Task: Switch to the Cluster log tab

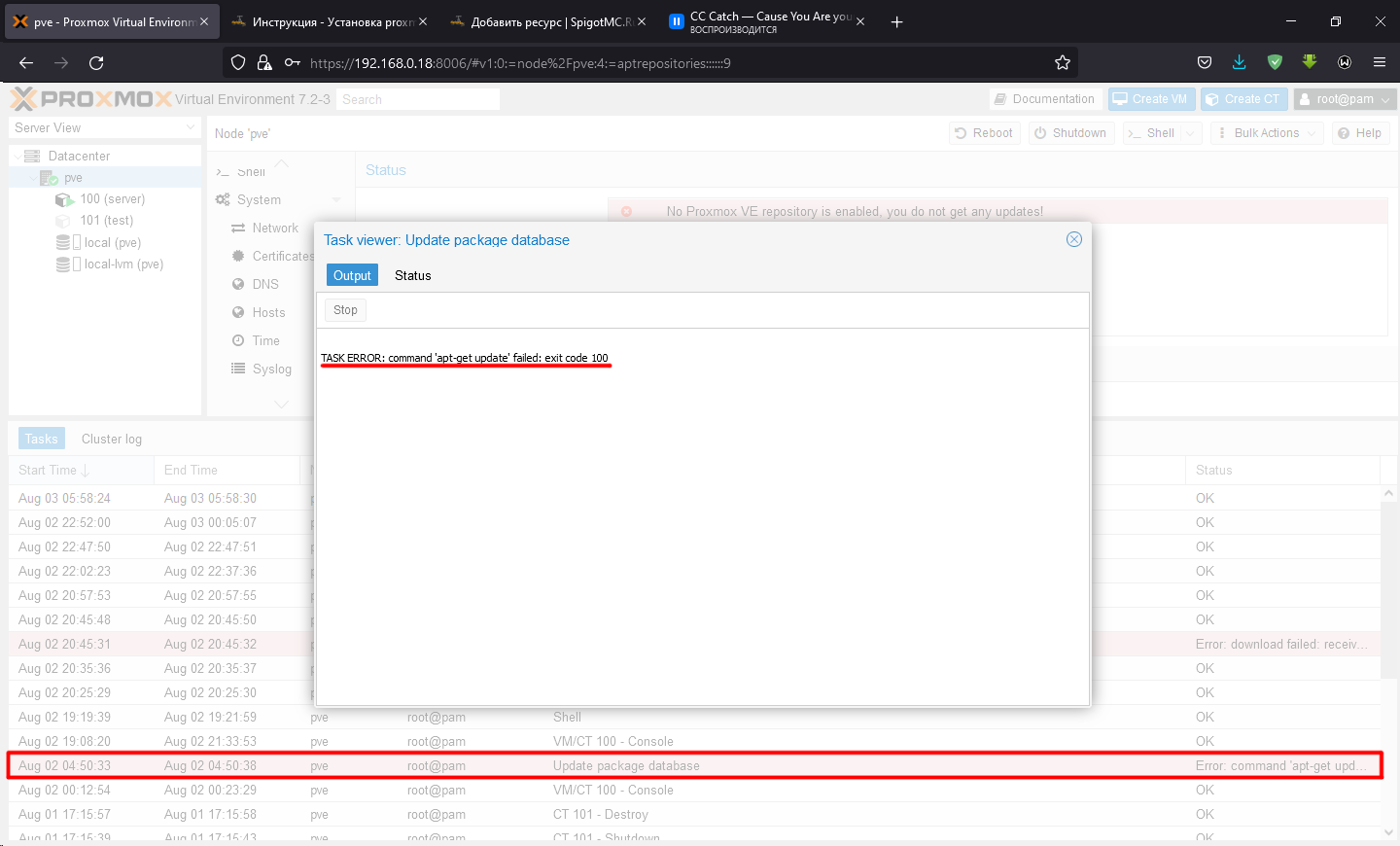Action: 112,439
